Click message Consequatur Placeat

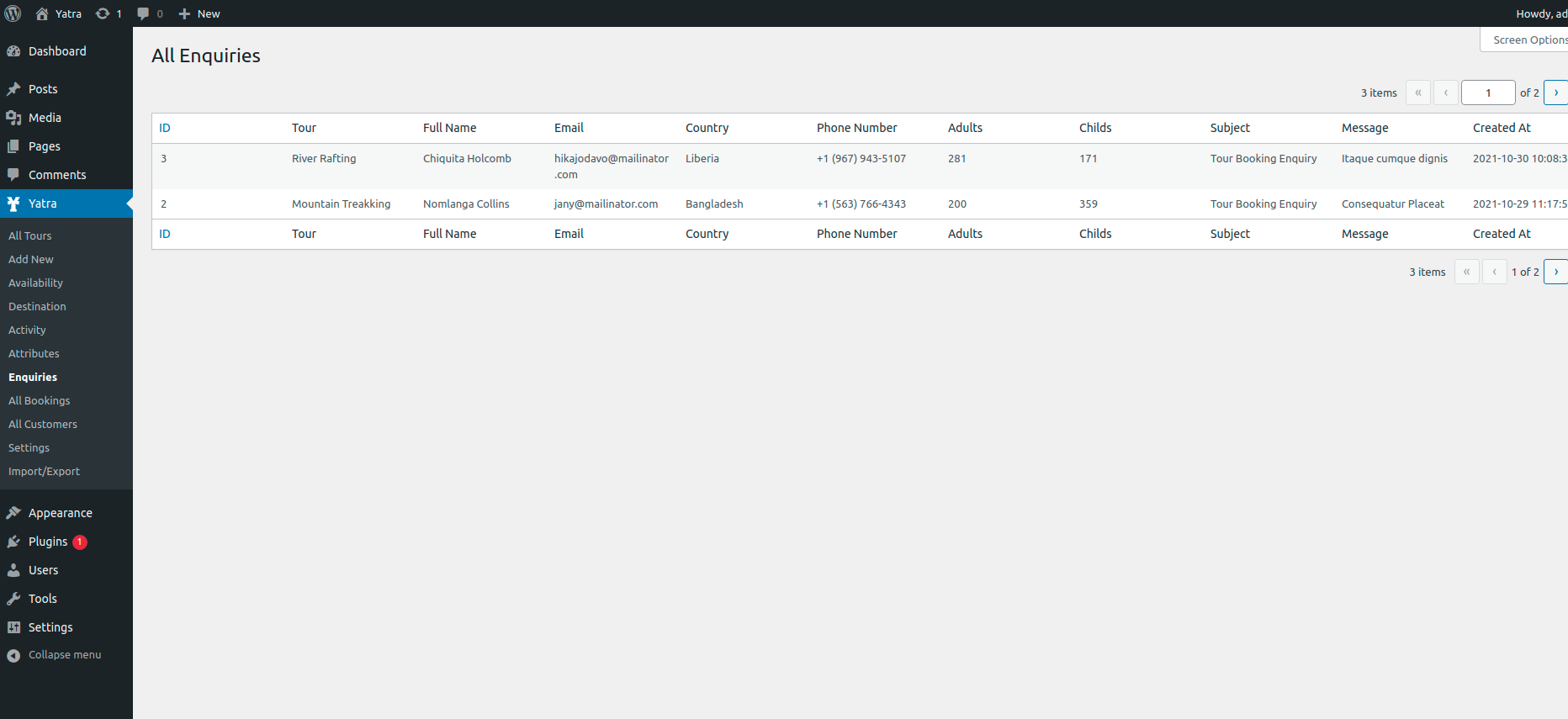tap(1393, 204)
